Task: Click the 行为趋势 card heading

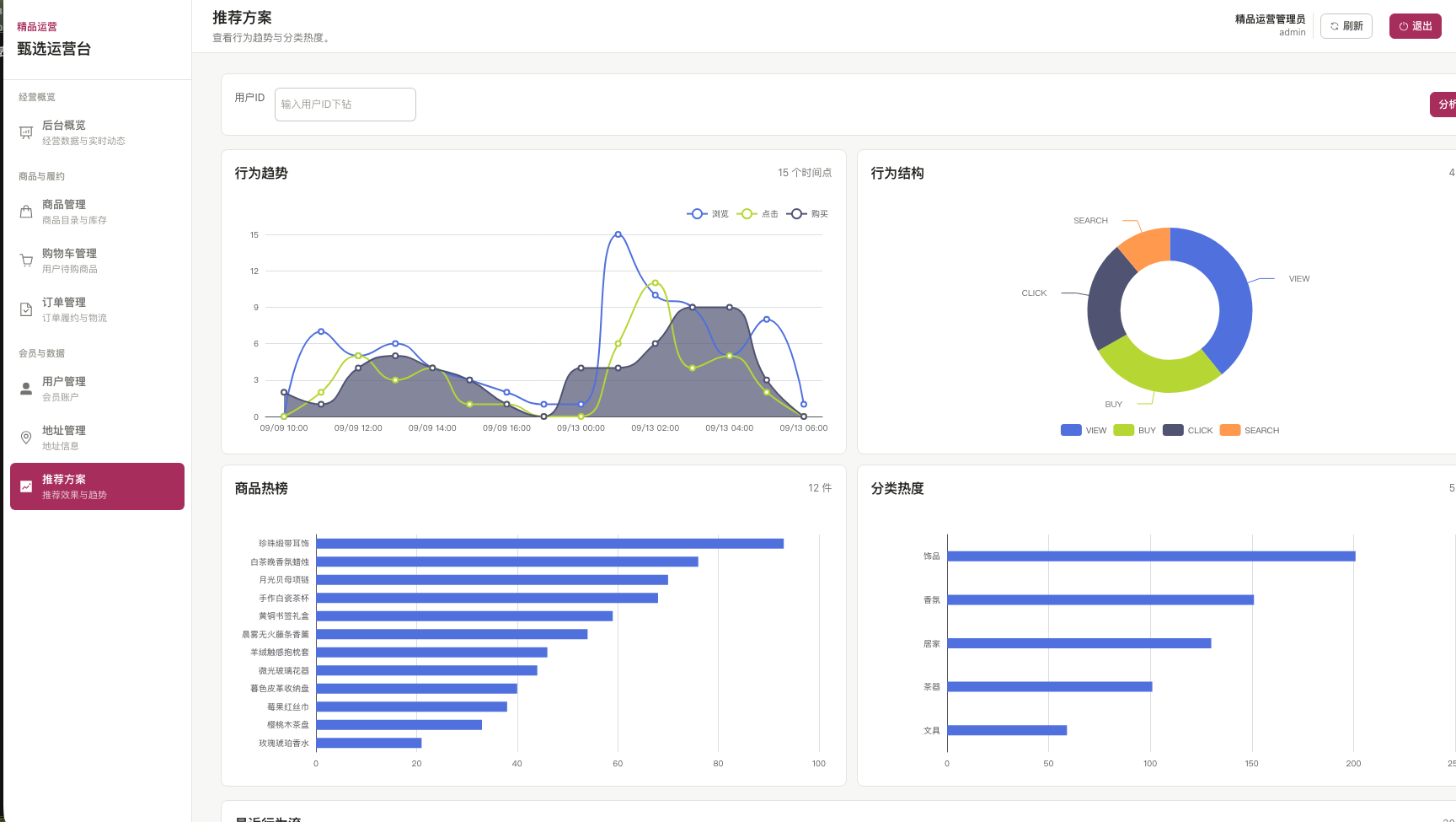Action: coord(261,173)
